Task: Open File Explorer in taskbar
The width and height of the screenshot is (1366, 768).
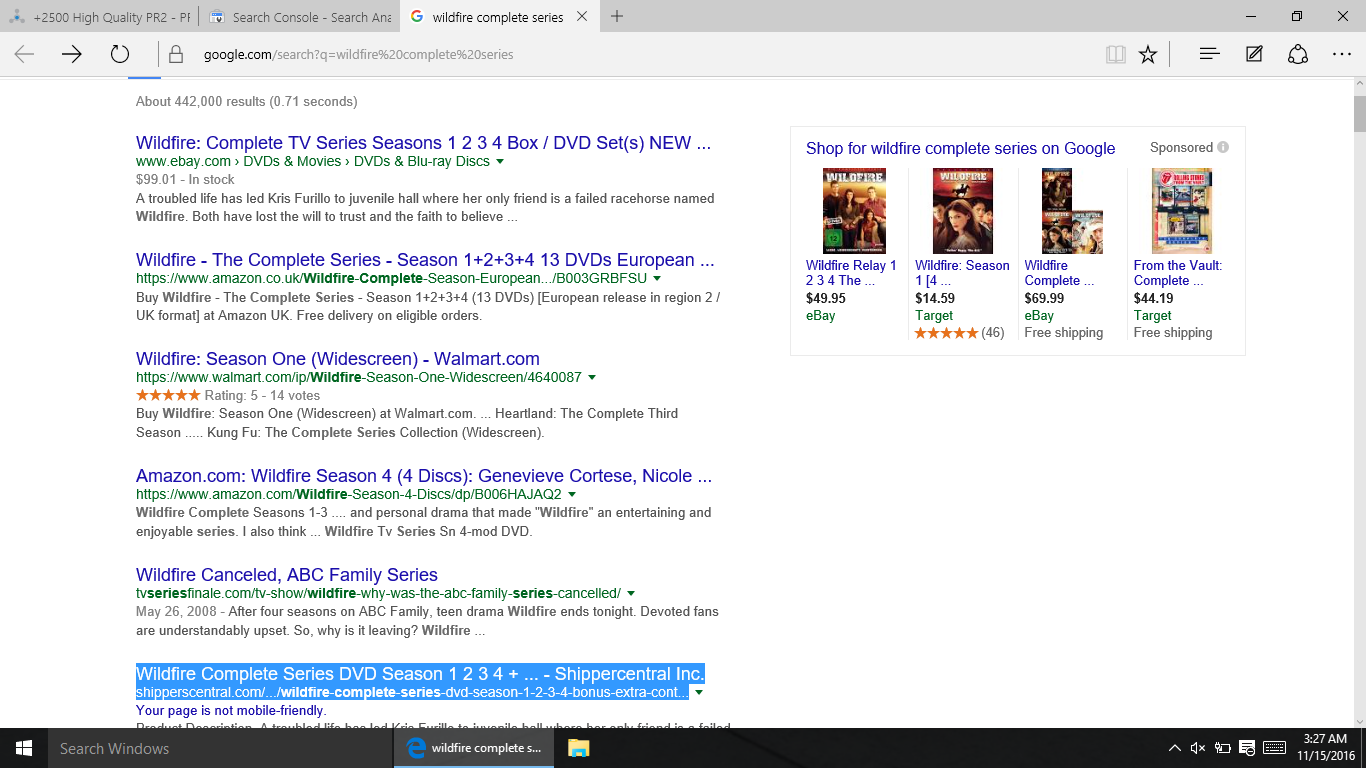Action: tap(578, 748)
